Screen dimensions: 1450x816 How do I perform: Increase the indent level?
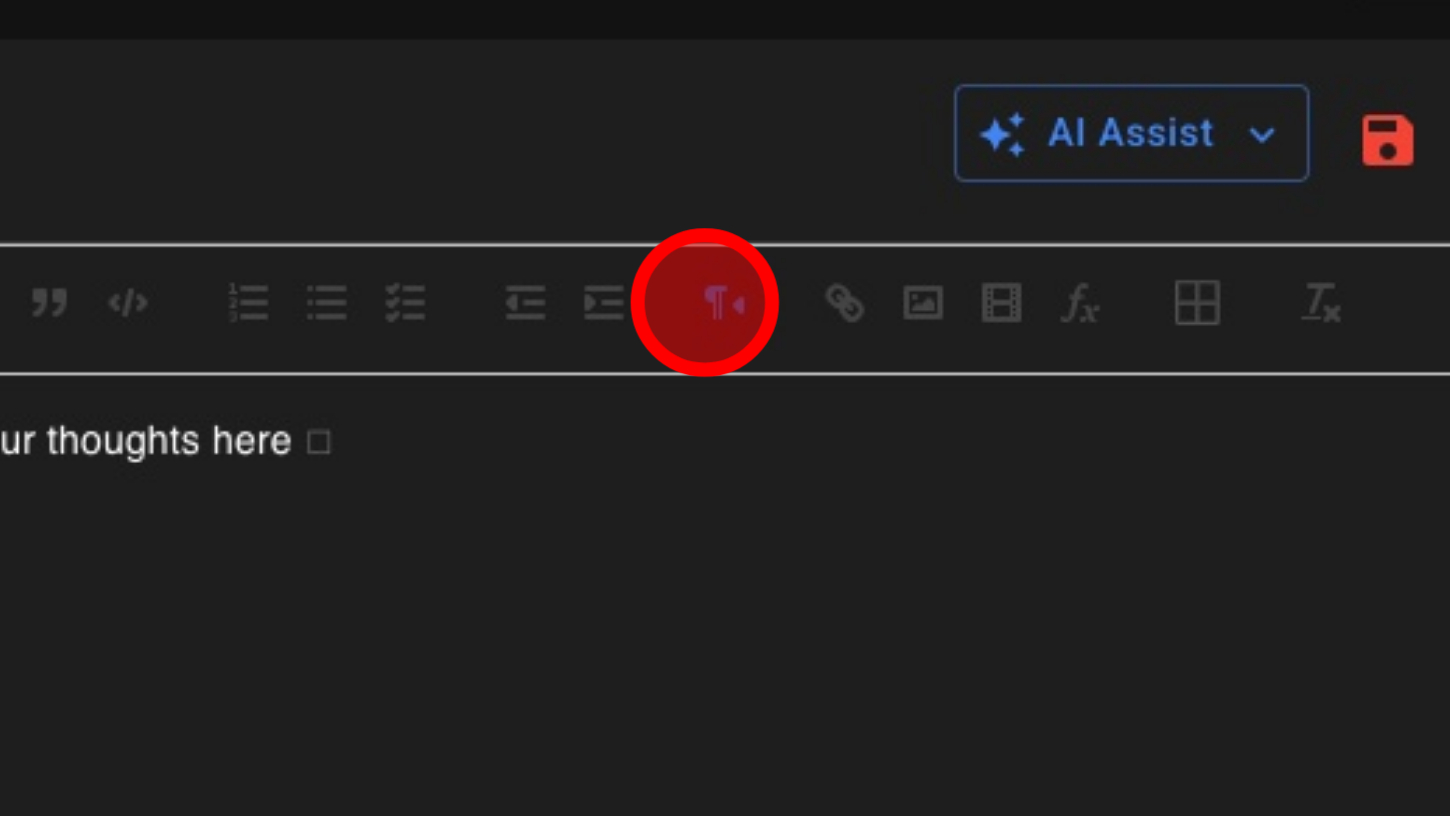pos(604,302)
